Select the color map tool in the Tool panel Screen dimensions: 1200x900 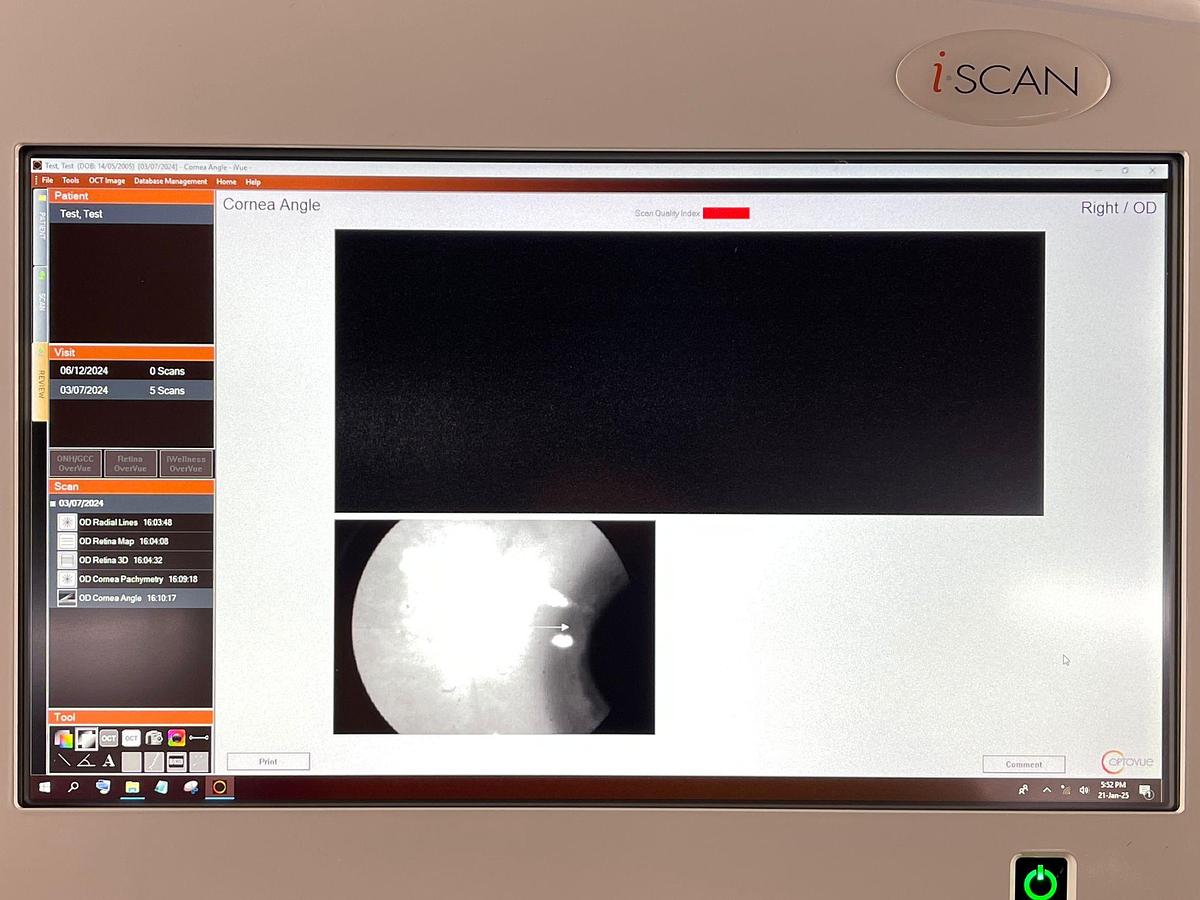(x=63, y=738)
